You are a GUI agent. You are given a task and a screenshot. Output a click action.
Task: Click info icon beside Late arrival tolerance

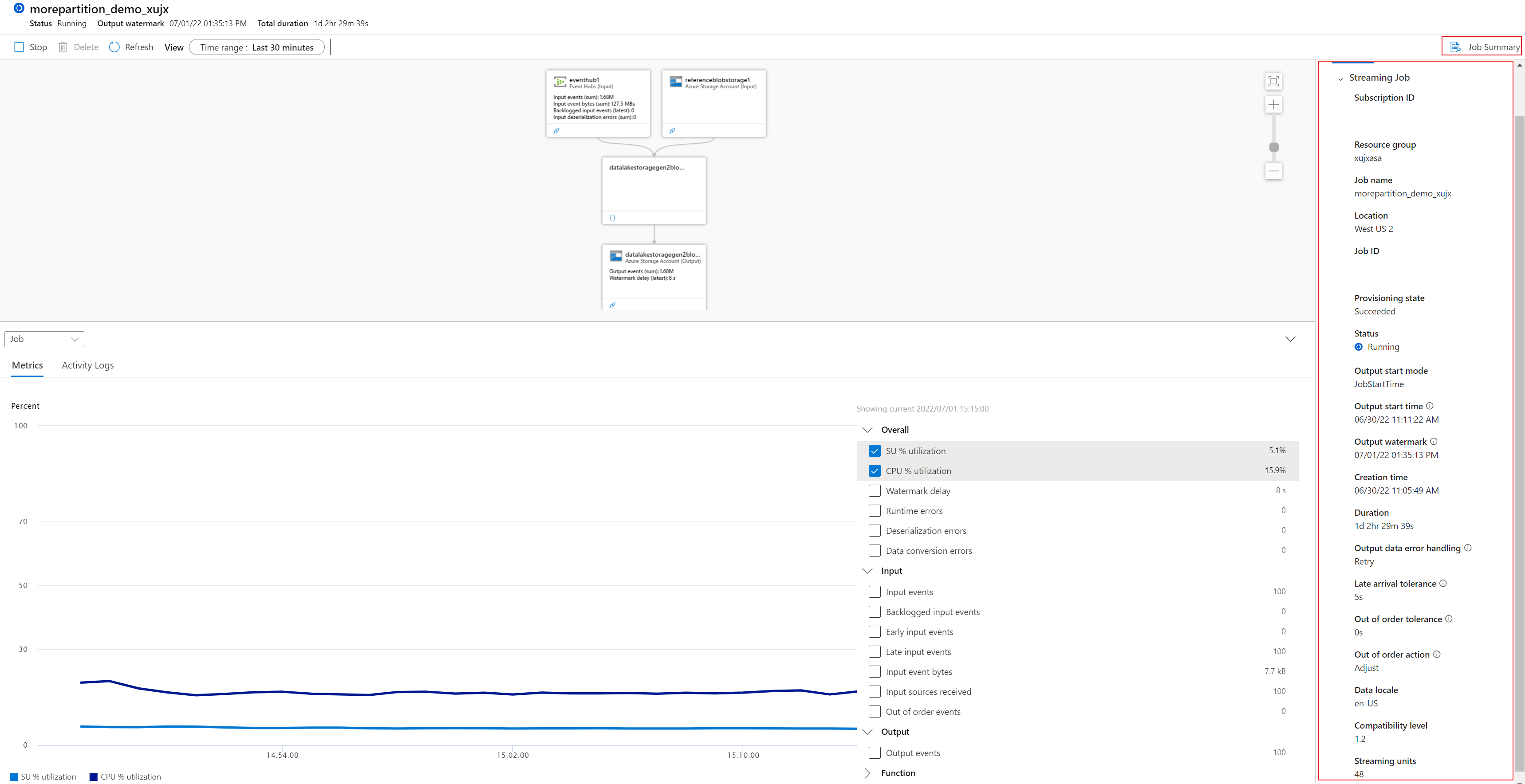(x=1443, y=584)
